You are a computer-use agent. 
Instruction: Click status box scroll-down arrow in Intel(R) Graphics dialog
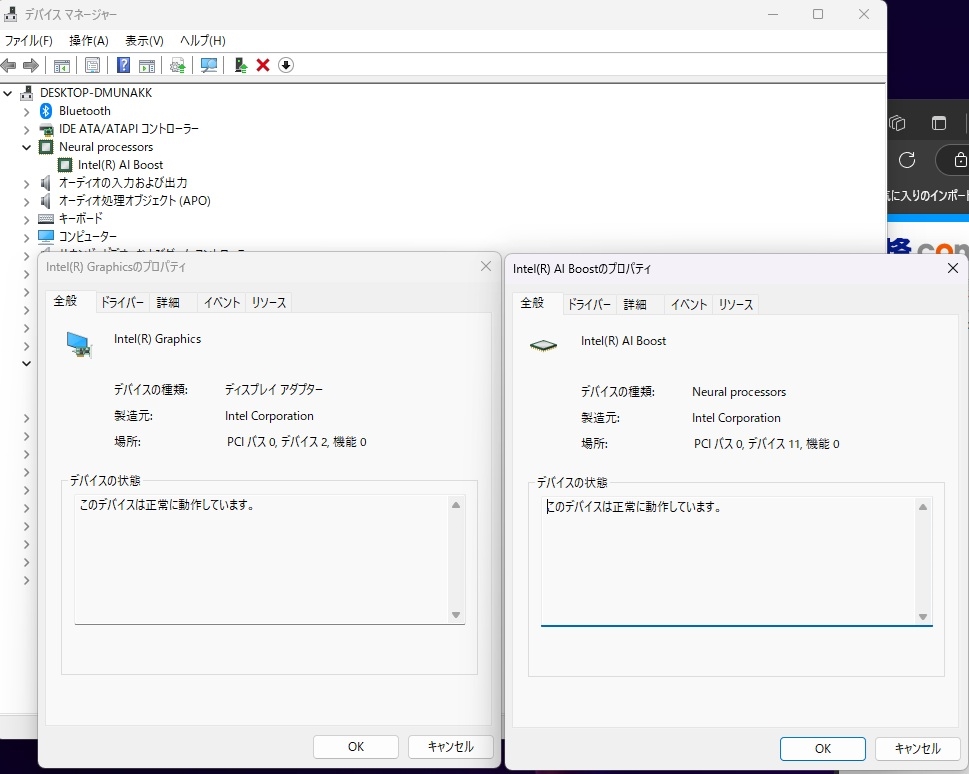pyautogui.click(x=456, y=615)
